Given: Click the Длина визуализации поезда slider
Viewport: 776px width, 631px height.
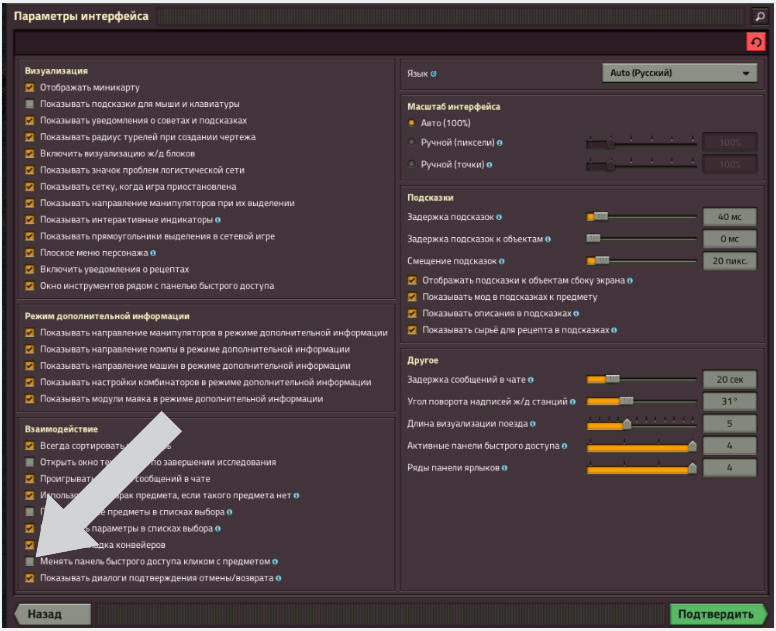Looking at the screenshot, I should (641, 424).
